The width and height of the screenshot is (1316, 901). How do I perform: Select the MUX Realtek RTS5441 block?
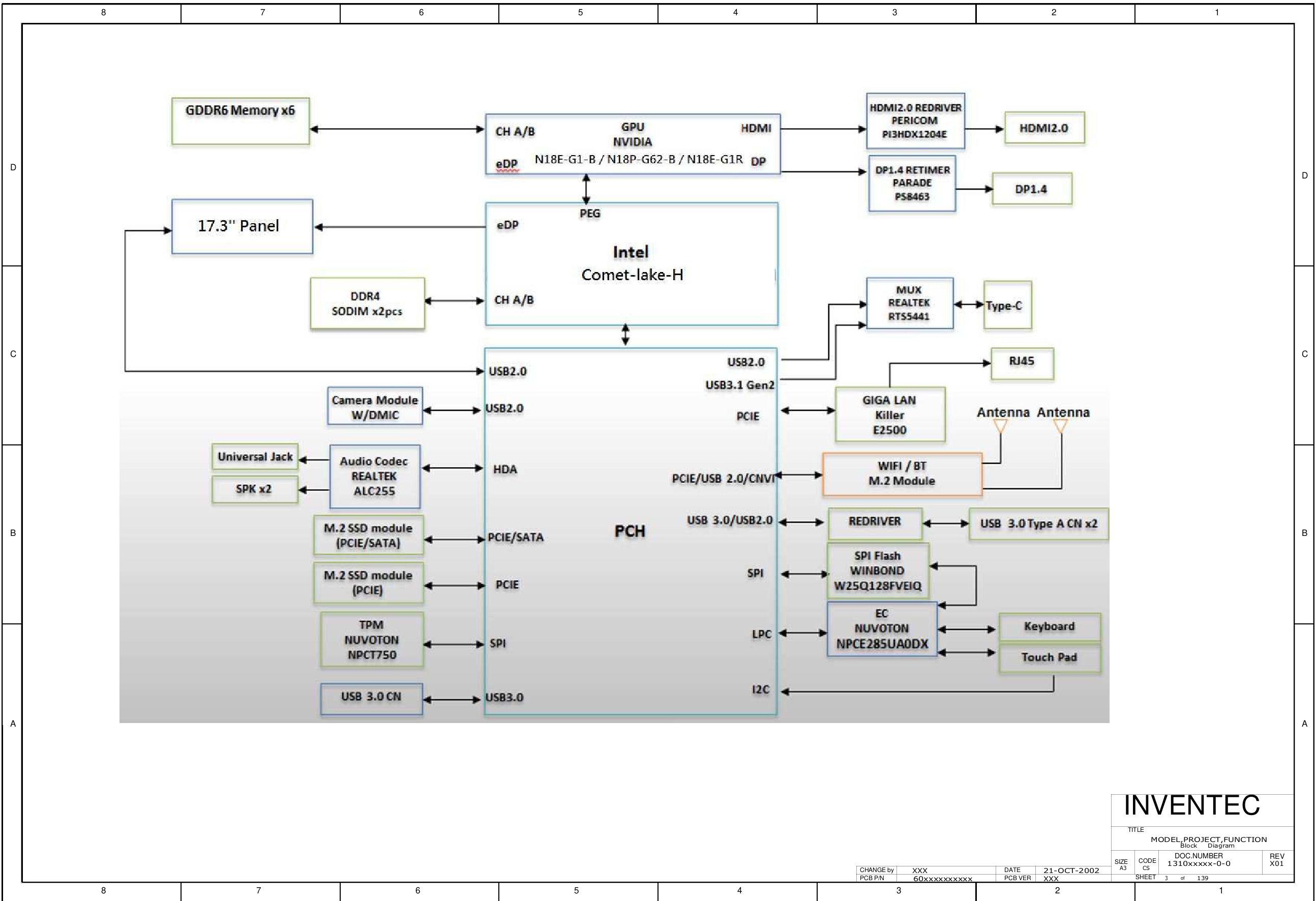tap(909, 304)
